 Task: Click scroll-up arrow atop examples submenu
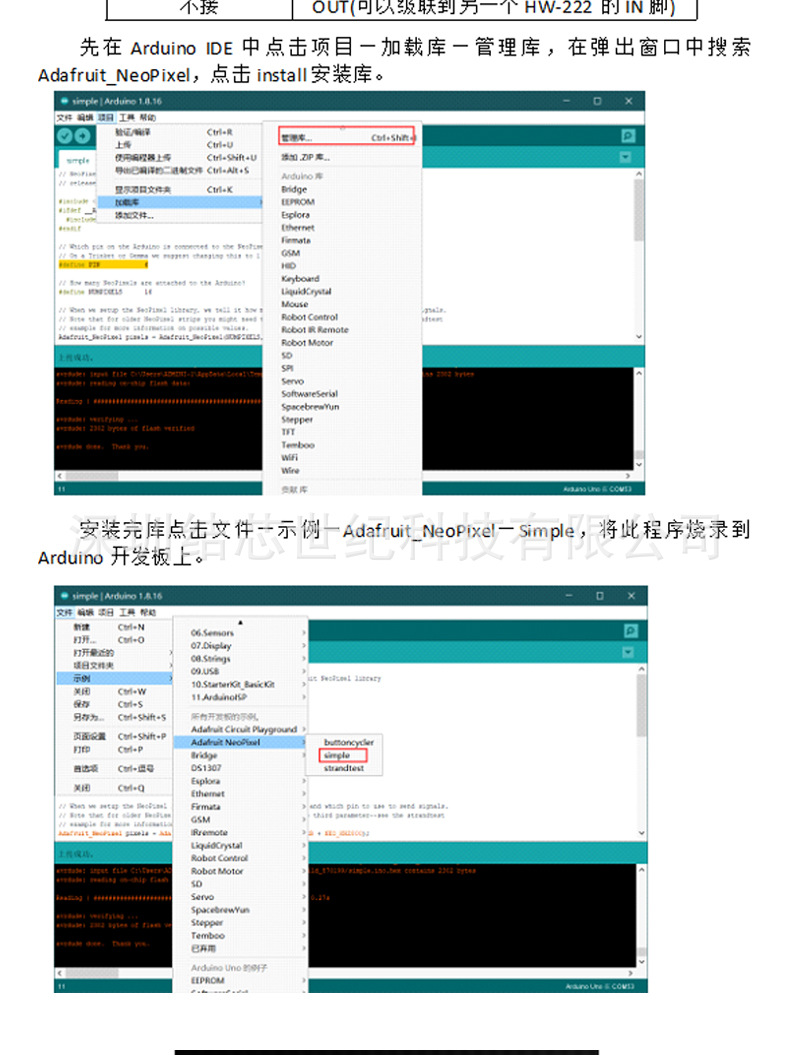[x=240, y=622]
